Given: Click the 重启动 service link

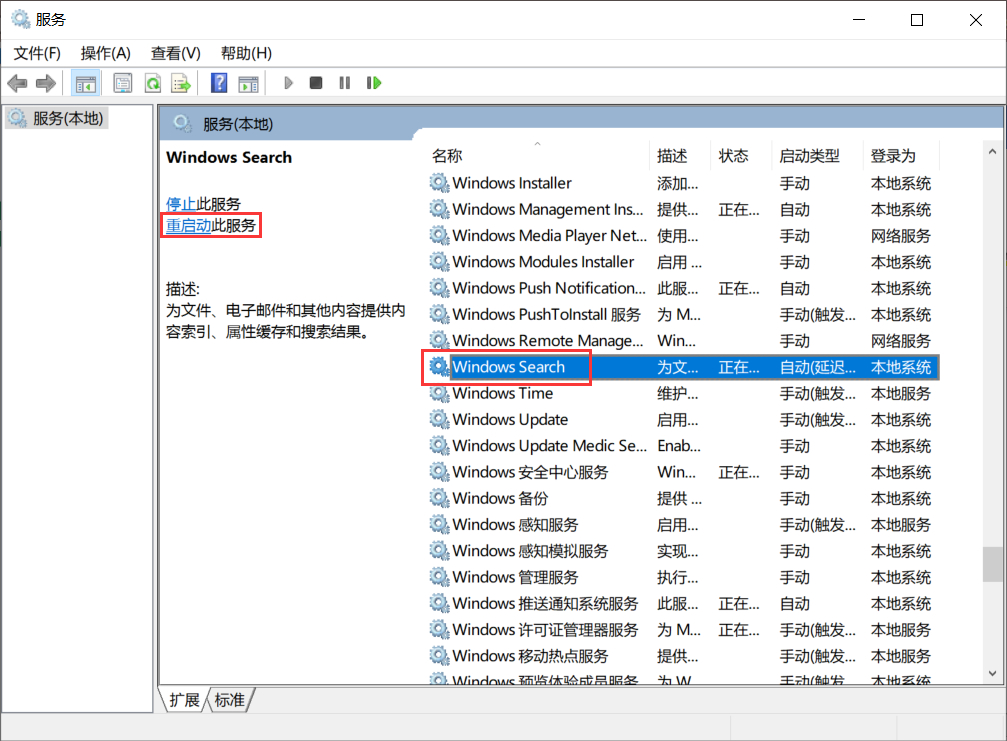Looking at the screenshot, I should (189, 225).
